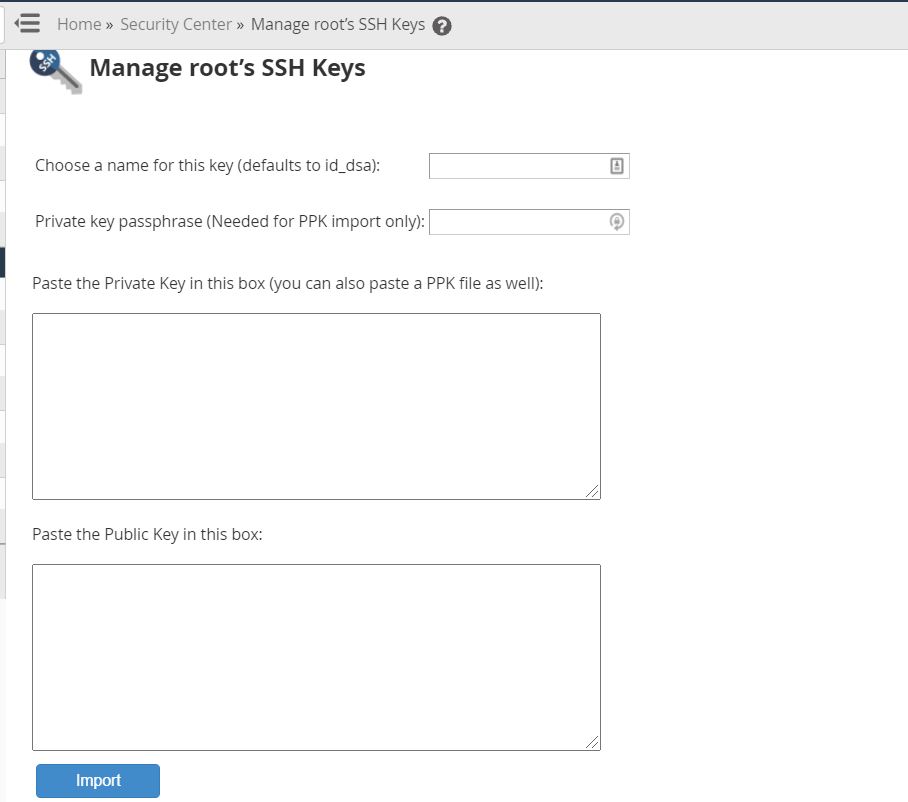The height and width of the screenshot is (802, 908).
Task: Select the Manage root's SSH Keys breadcrumb
Action: [338, 24]
